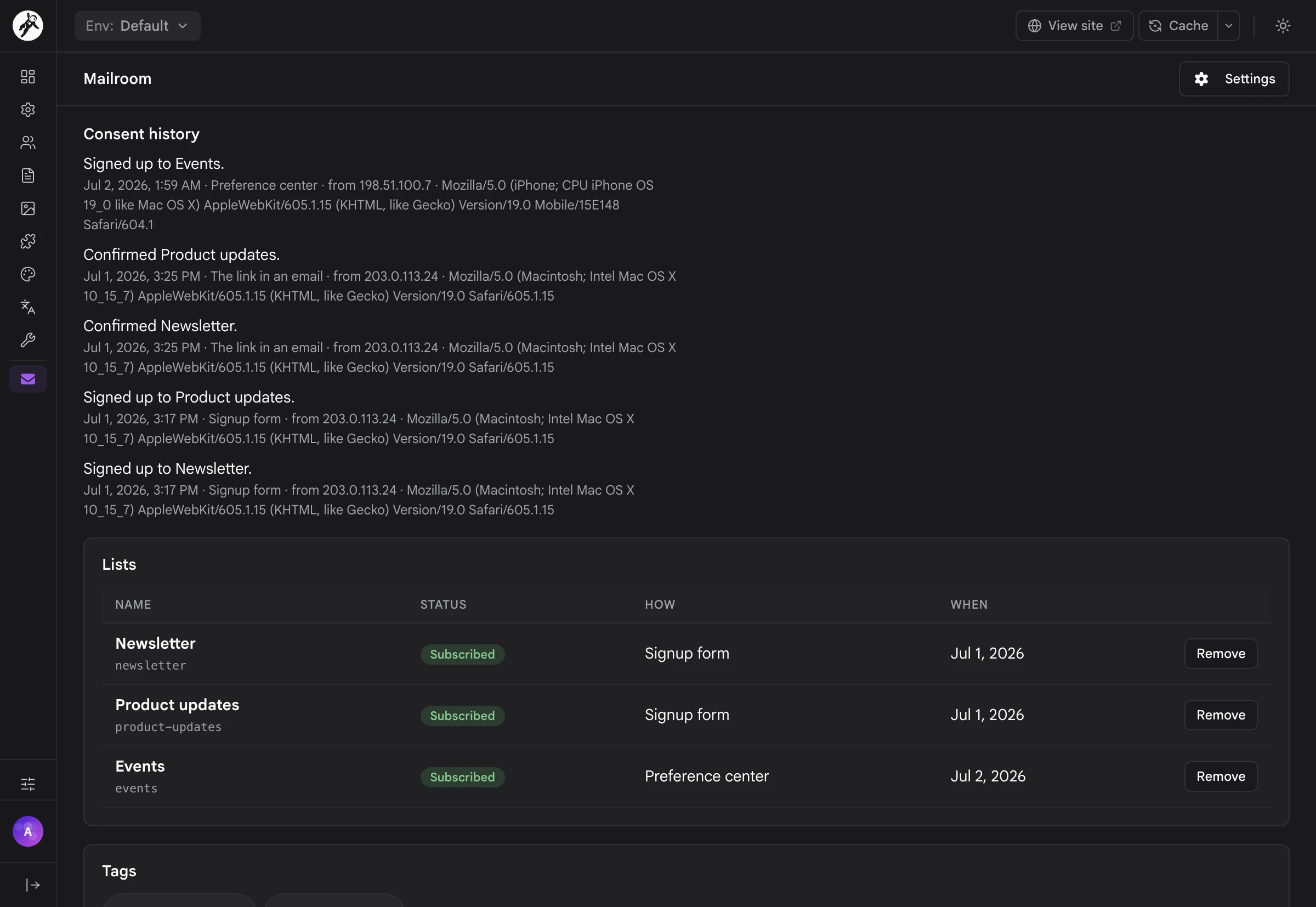Open the document pages icon in sidebar

28,175
